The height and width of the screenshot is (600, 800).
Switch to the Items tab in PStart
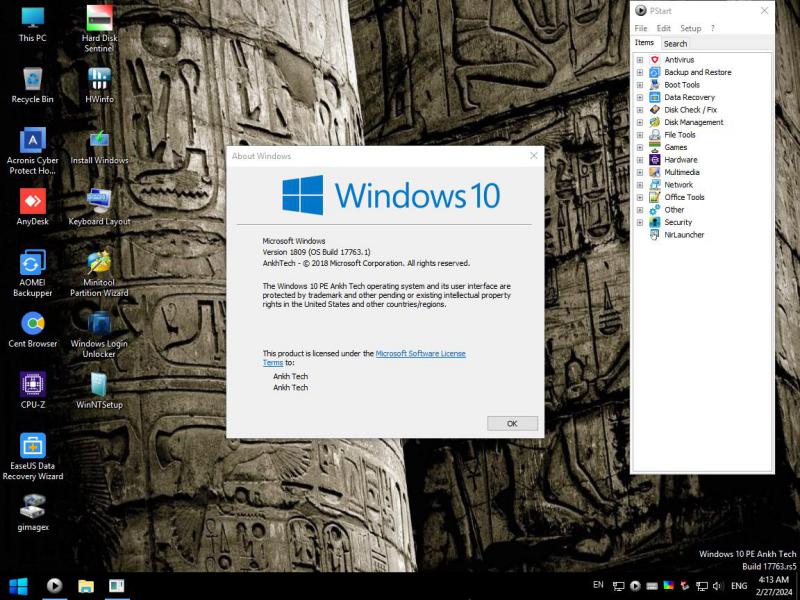[644, 43]
